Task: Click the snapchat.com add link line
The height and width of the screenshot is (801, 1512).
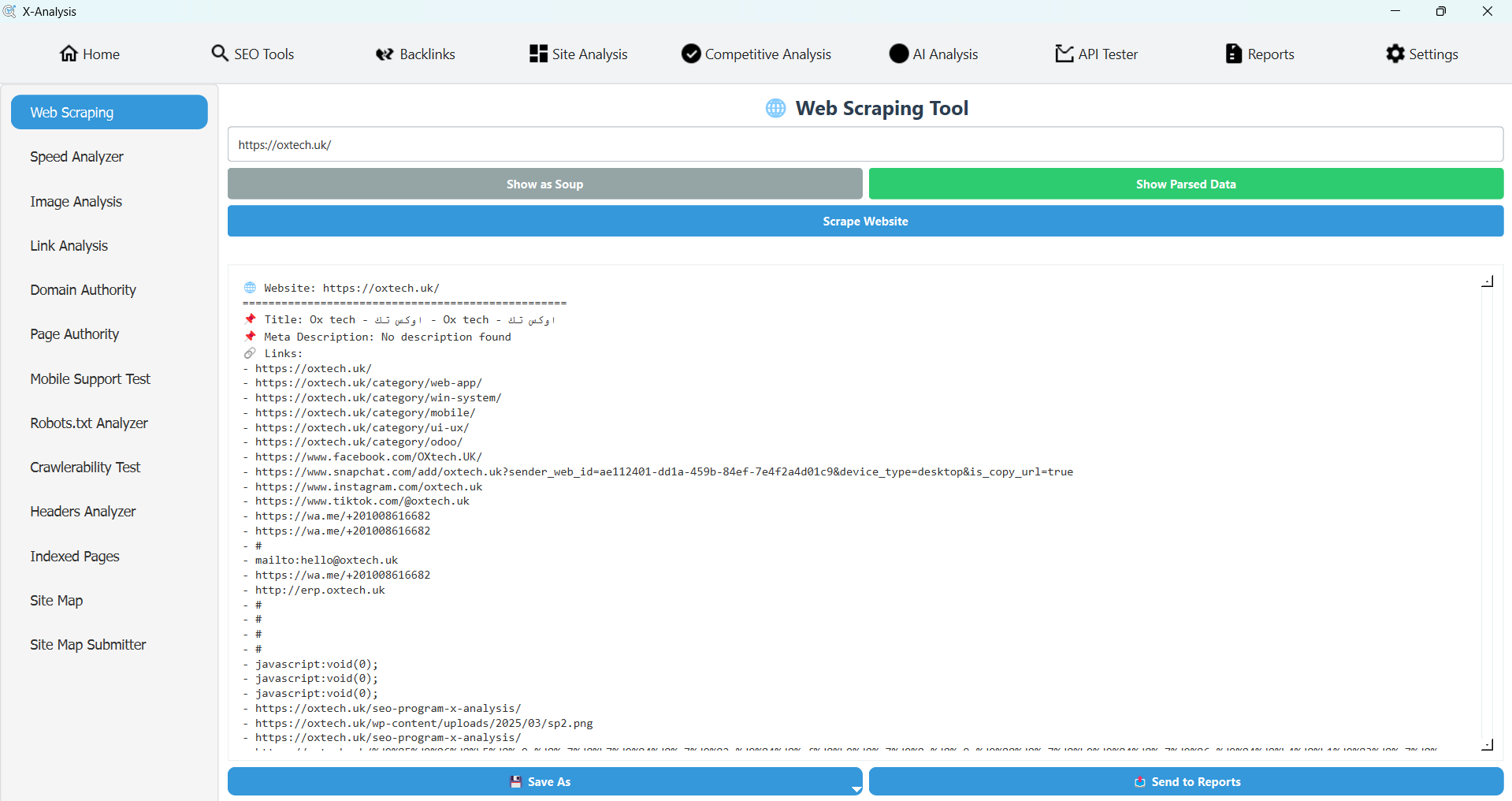Action: 664,471
